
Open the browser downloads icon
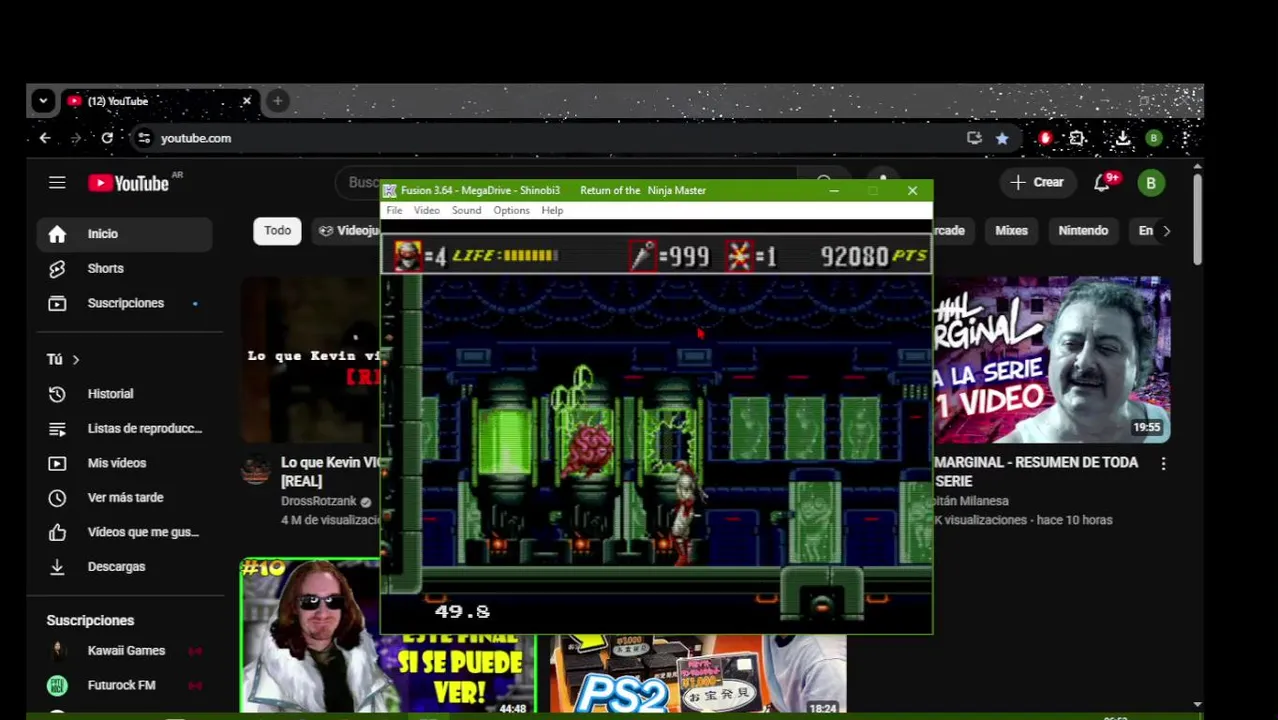coord(1123,138)
